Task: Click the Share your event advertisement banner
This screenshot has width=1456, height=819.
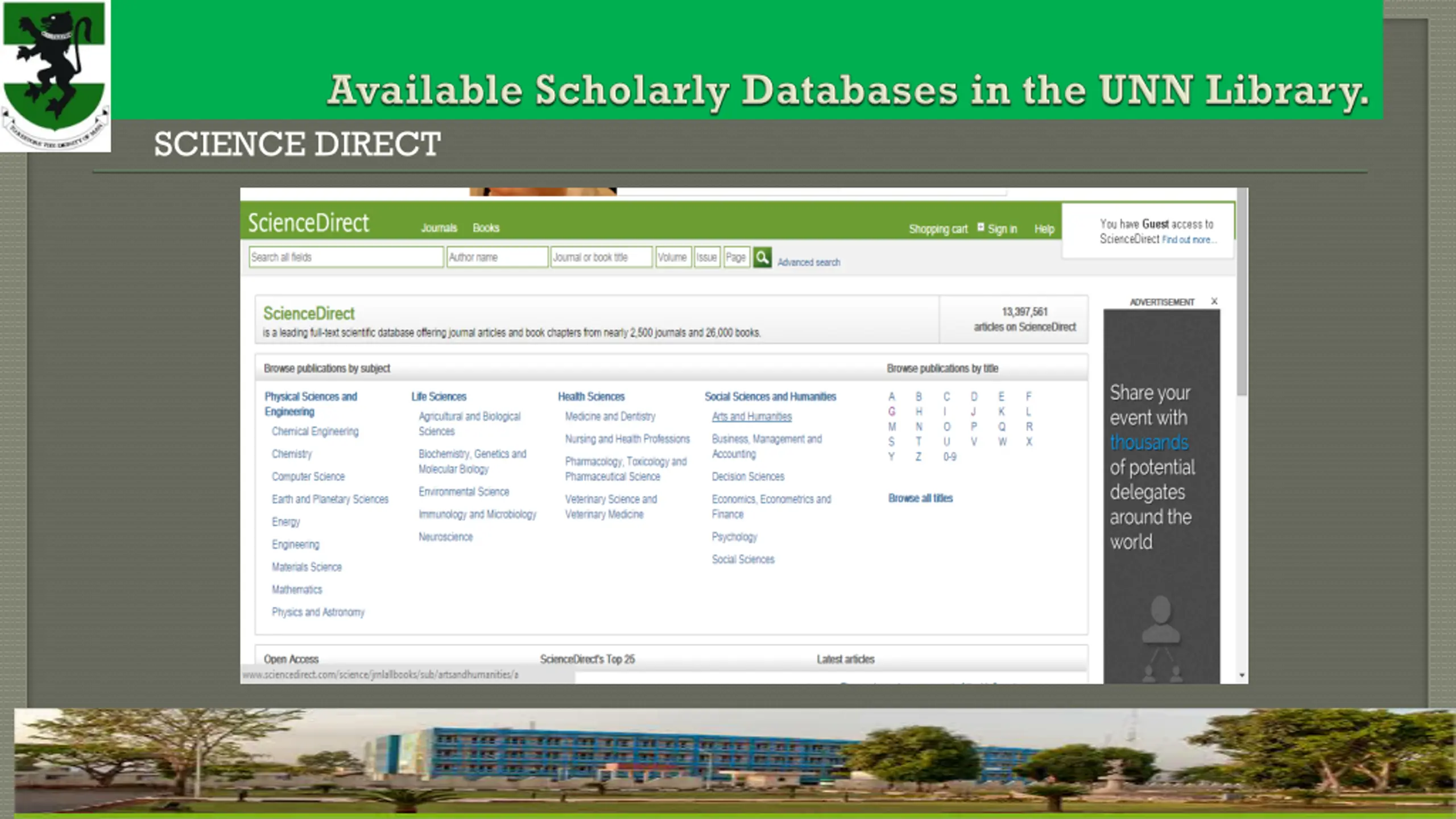Action: pos(1161,496)
